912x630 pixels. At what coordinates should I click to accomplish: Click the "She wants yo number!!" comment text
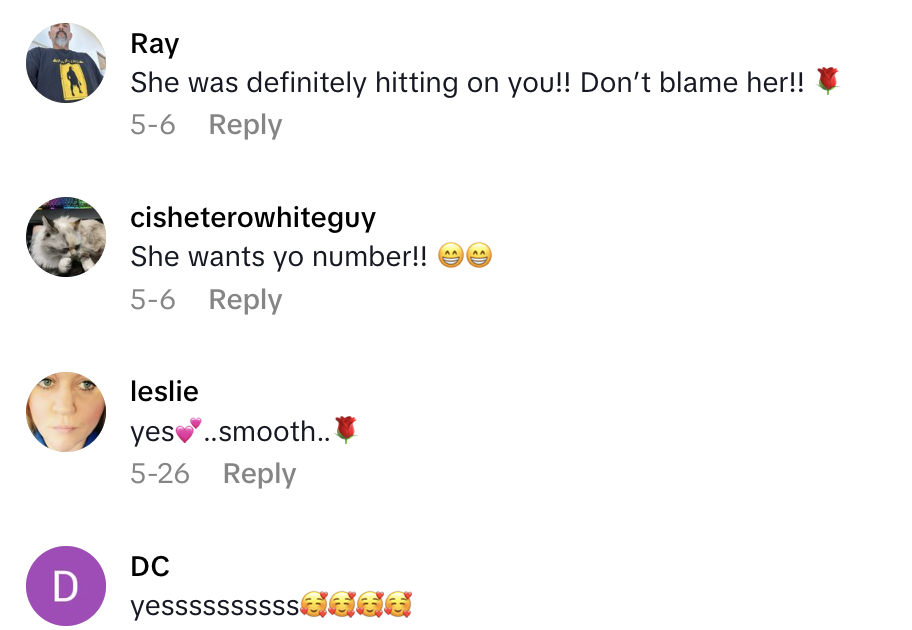[279, 257]
